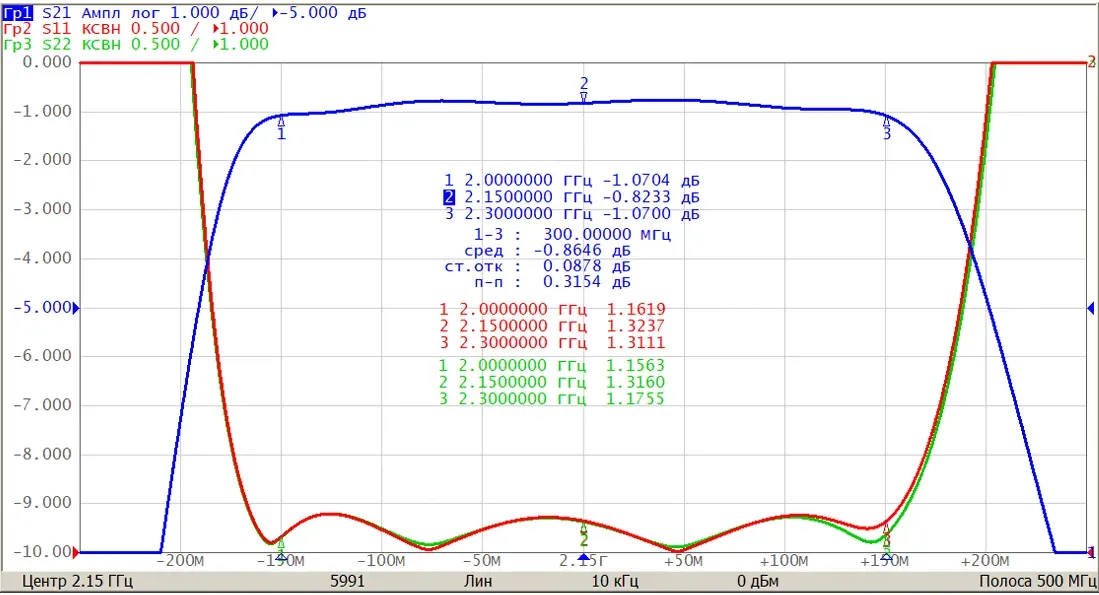Click the 1-3 span value 300.00000 МГц
The height and width of the screenshot is (595, 1099).
(x=607, y=234)
